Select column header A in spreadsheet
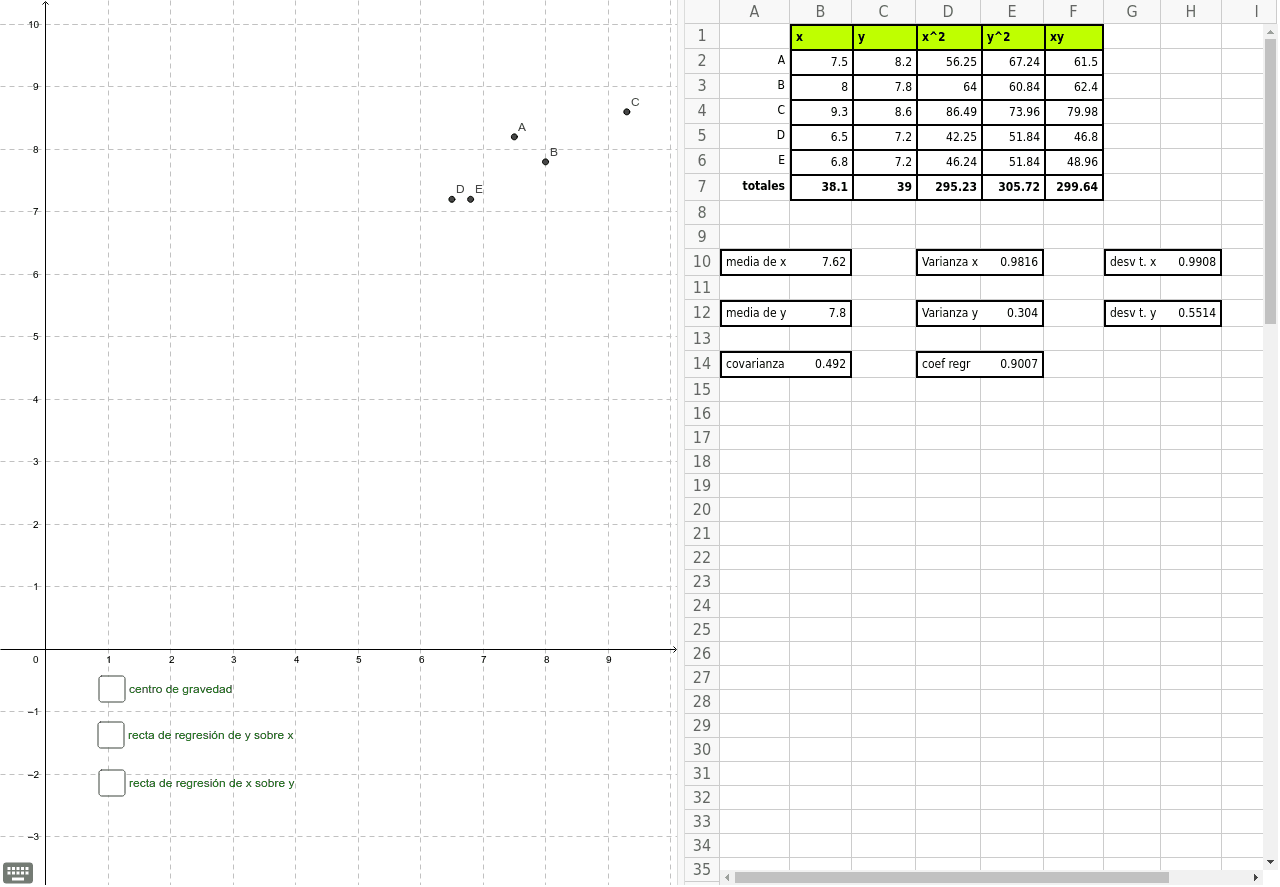This screenshot has height=887, width=1280. [754, 12]
